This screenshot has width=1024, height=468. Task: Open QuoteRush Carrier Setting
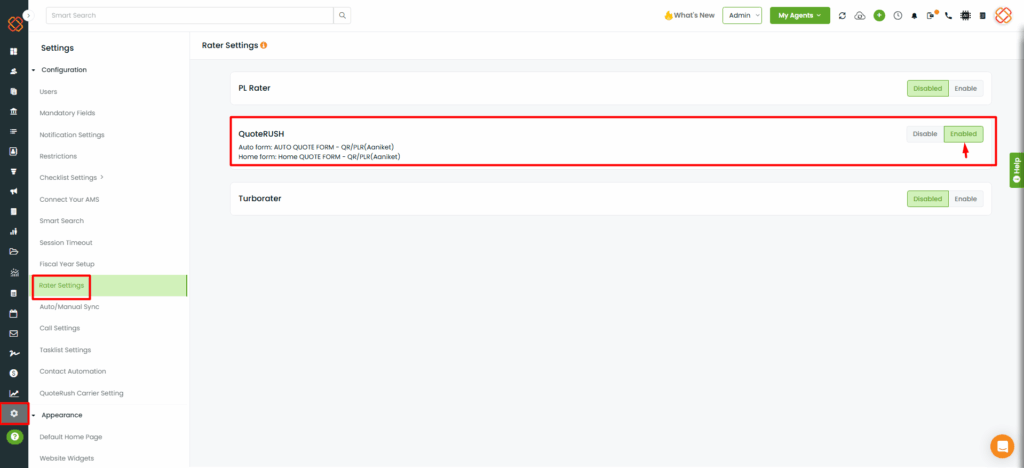[x=82, y=393]
